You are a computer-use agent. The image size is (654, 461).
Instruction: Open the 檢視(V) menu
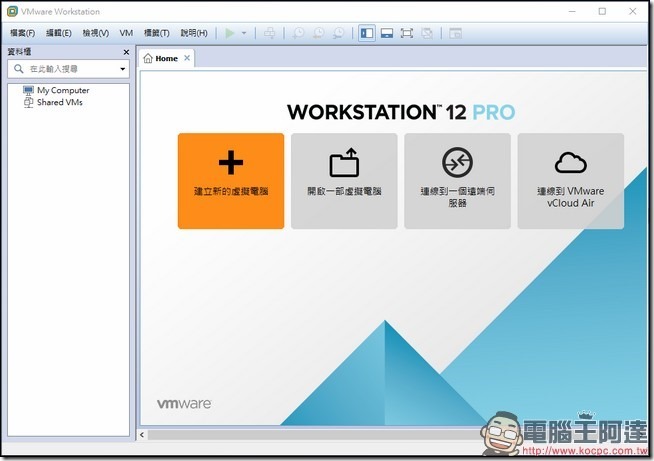(96, 33)
